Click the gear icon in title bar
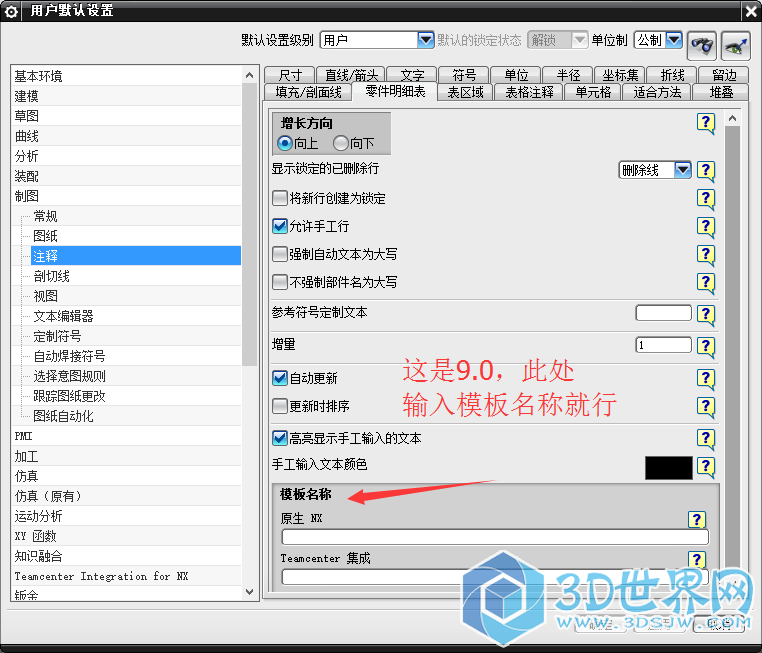 click(x=11, y=11)
